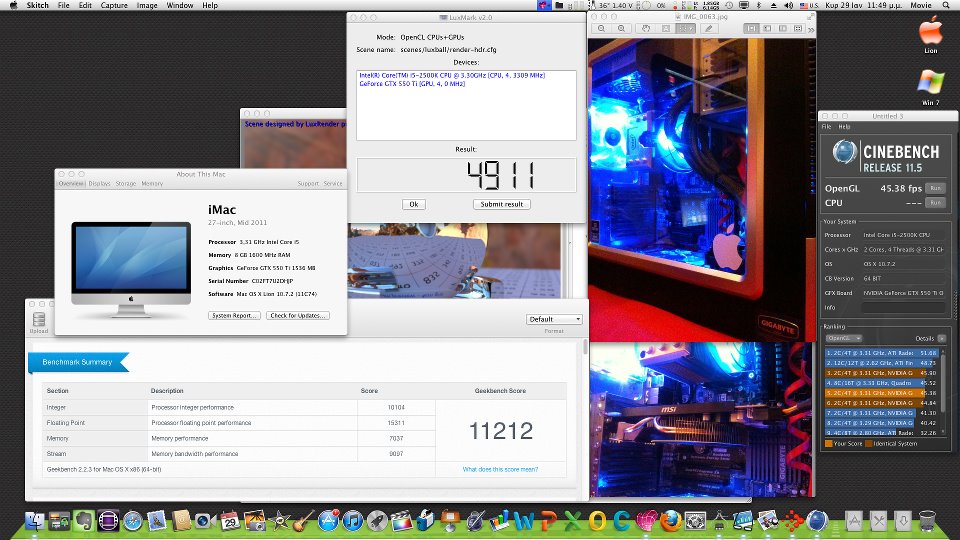The image size is (960, 540).
Task: Click zoom in magnifier in Preview toolbar
Action: [621, 28]
